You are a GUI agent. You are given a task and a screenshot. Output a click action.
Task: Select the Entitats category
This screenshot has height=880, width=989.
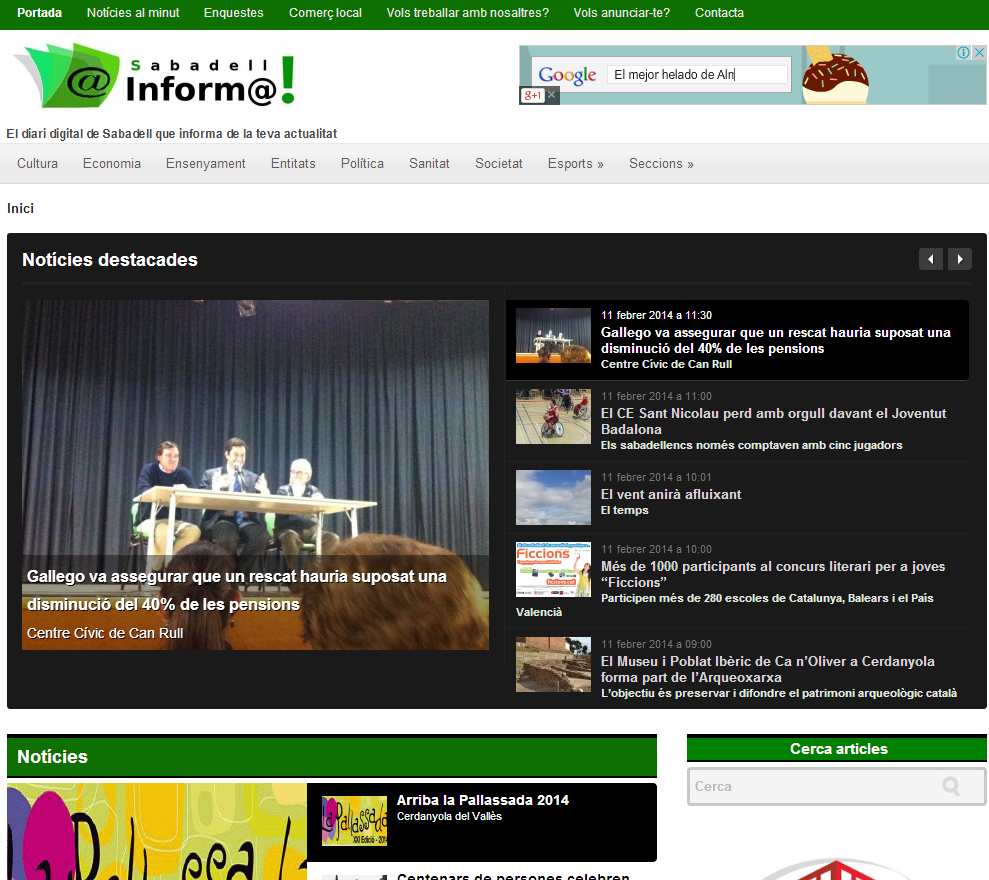[293, 163]
